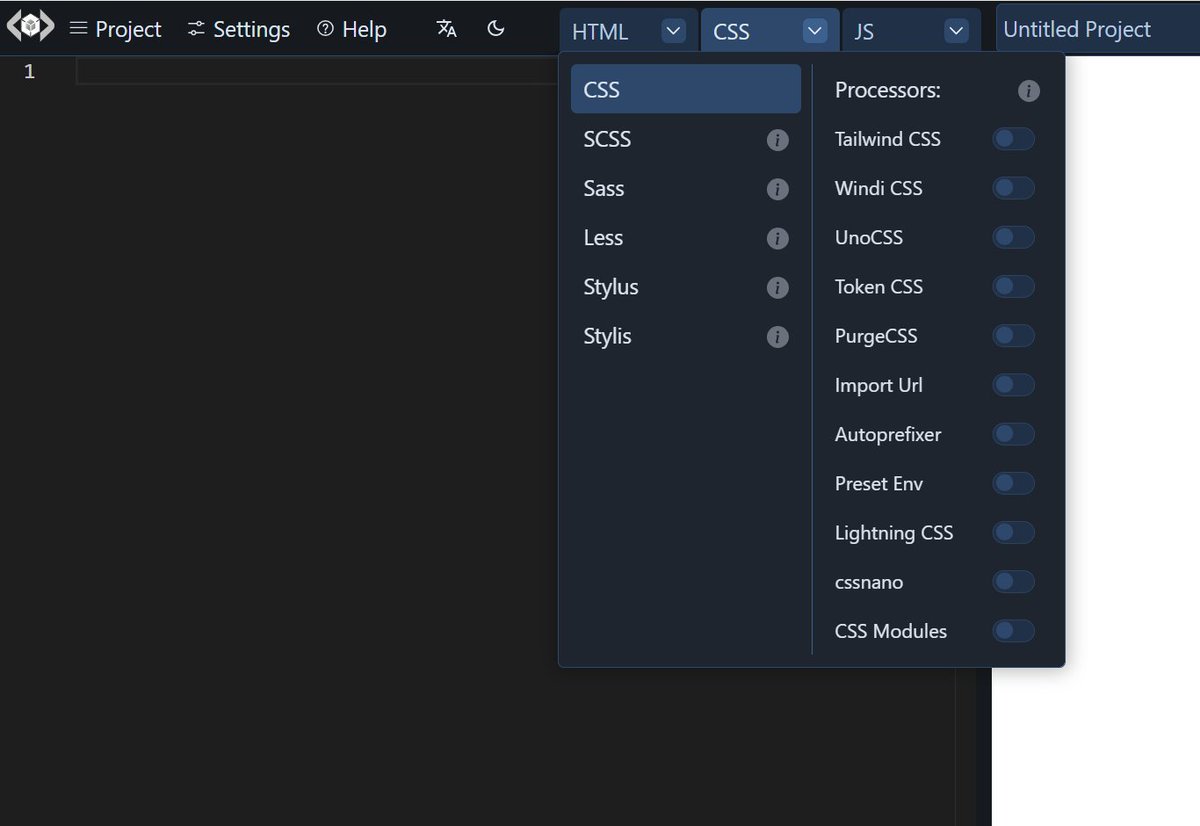Switch theme with the moon icon
Viewport: 1200px width, 826px height.
point(496,29)
